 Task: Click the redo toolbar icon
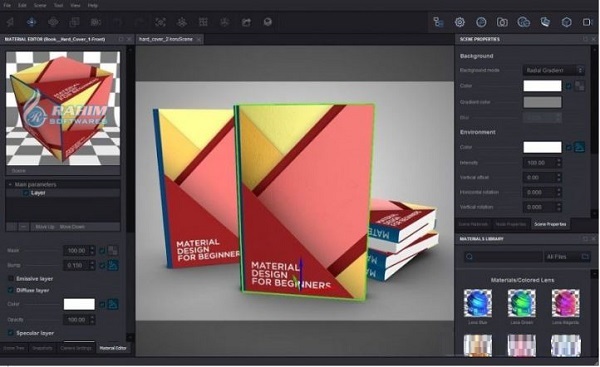(x=139, y=22)
